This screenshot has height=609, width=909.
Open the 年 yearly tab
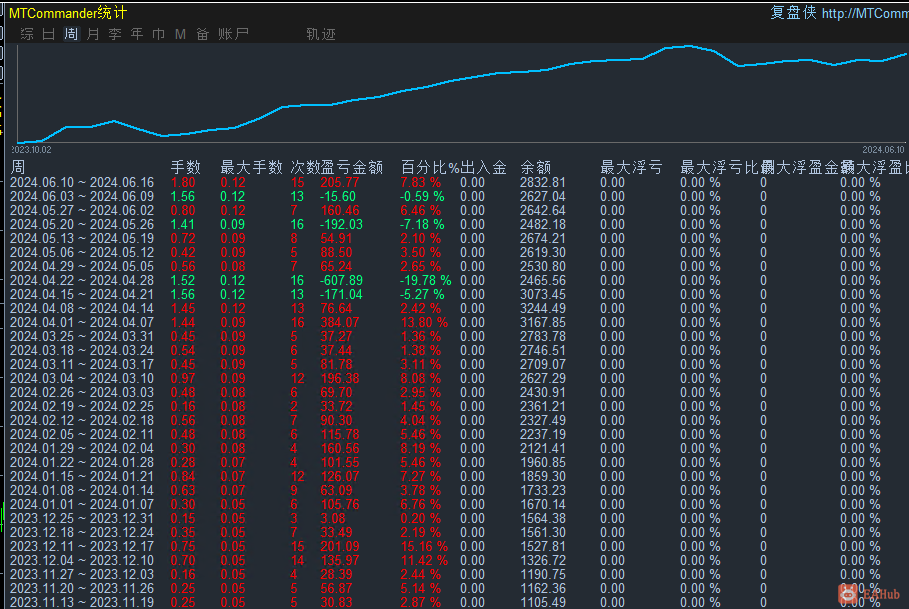point(137,34)
